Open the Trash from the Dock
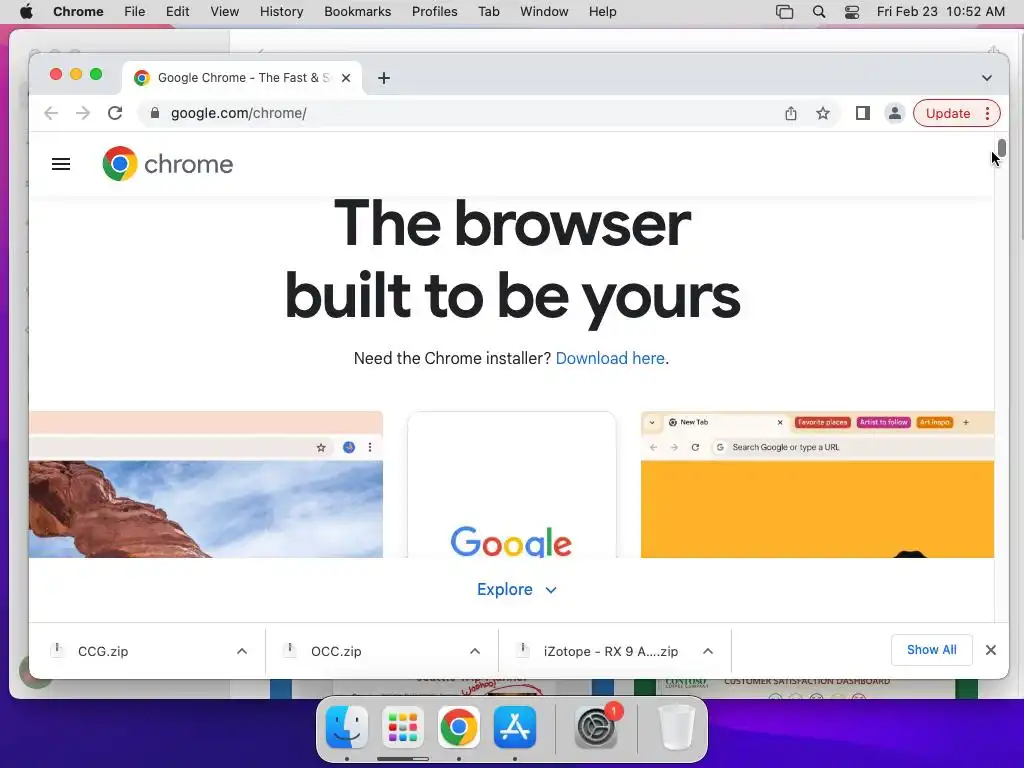 point(677,727)
